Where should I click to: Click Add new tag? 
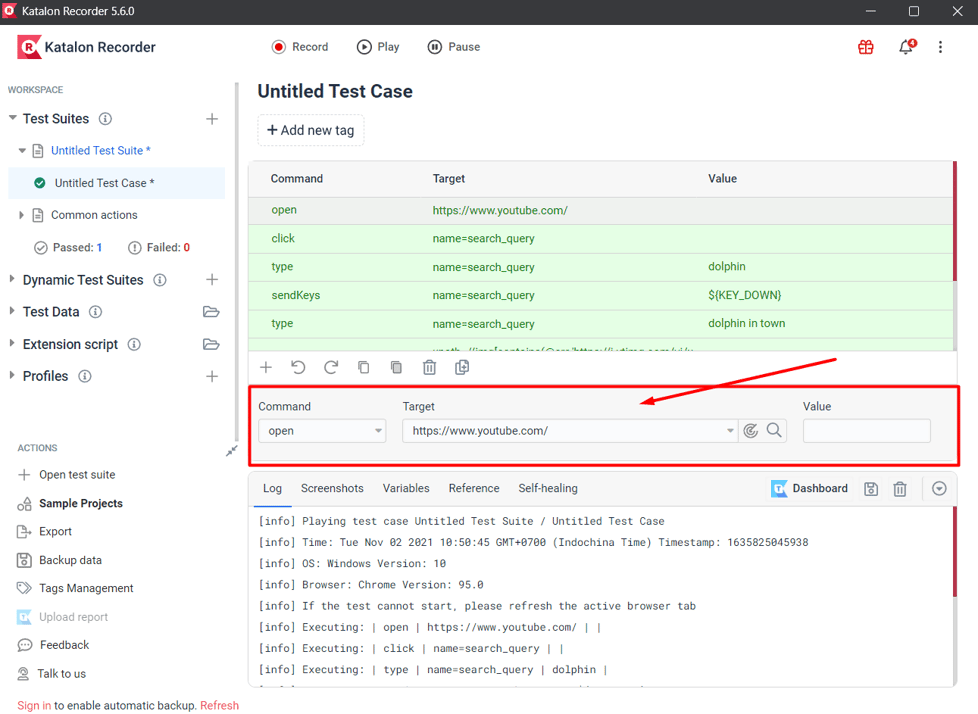point(310,130)
